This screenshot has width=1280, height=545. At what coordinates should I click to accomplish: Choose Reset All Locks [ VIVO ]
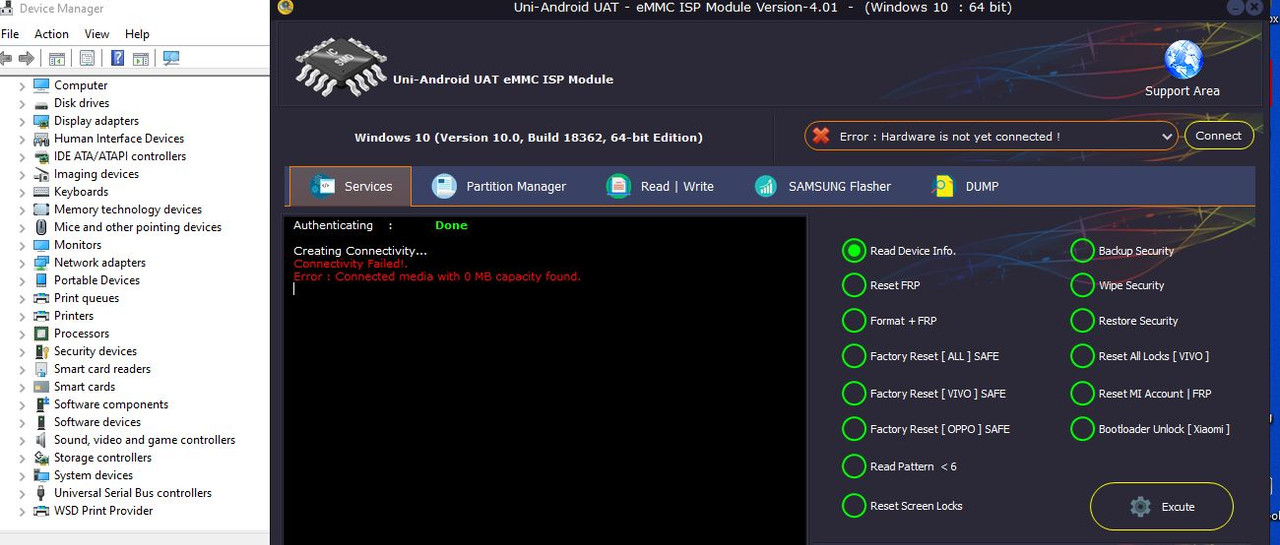(x=1082, y=356)
